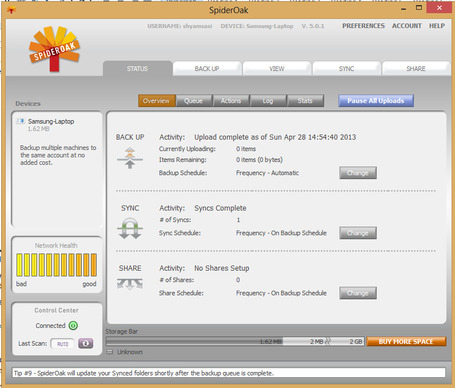Open the SHARE tab
The image size is (455, 388).
(416, 69)
